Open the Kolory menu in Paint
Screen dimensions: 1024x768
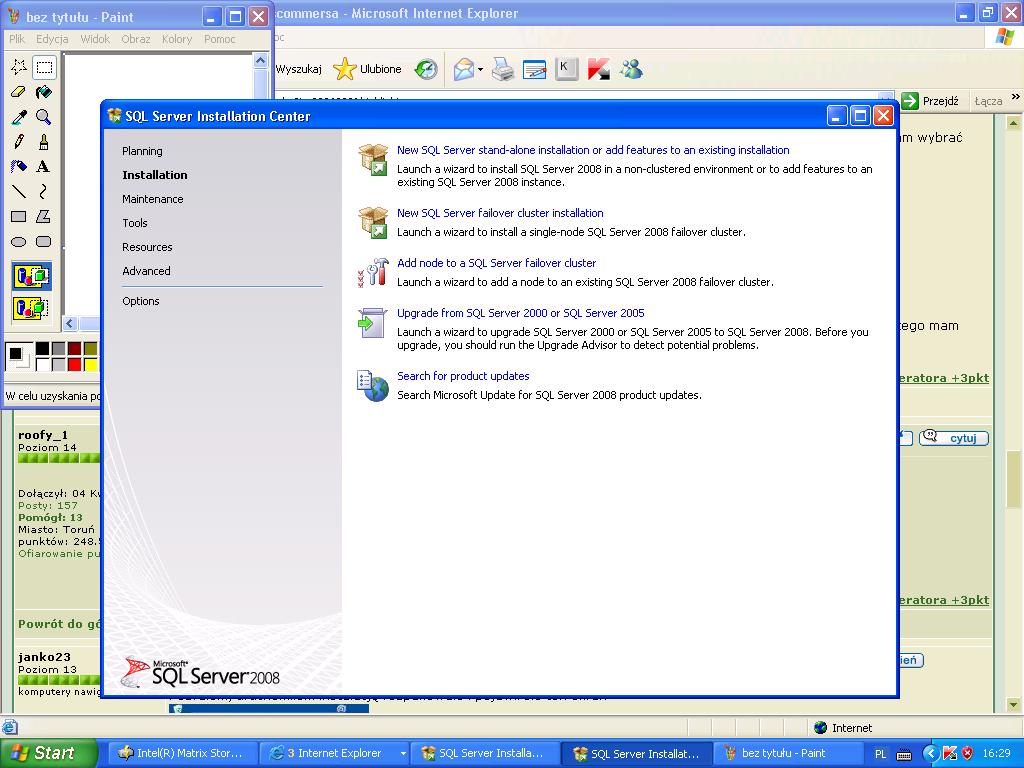tap(177, 39)
